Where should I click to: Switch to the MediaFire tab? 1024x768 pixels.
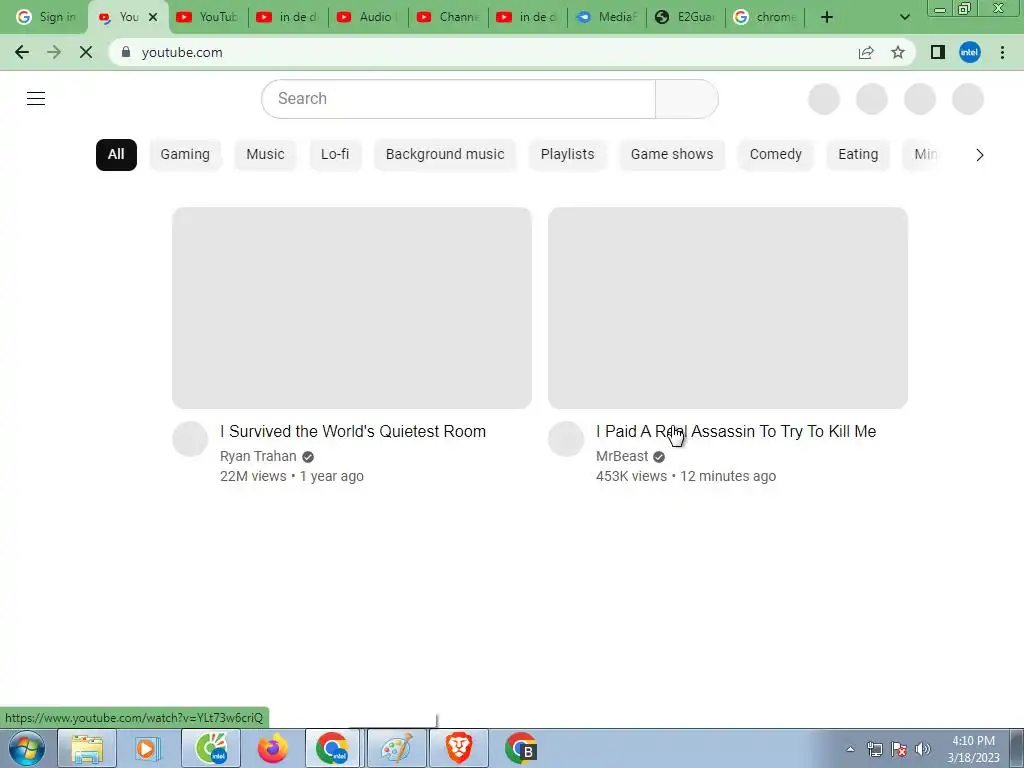click(607, 17)
